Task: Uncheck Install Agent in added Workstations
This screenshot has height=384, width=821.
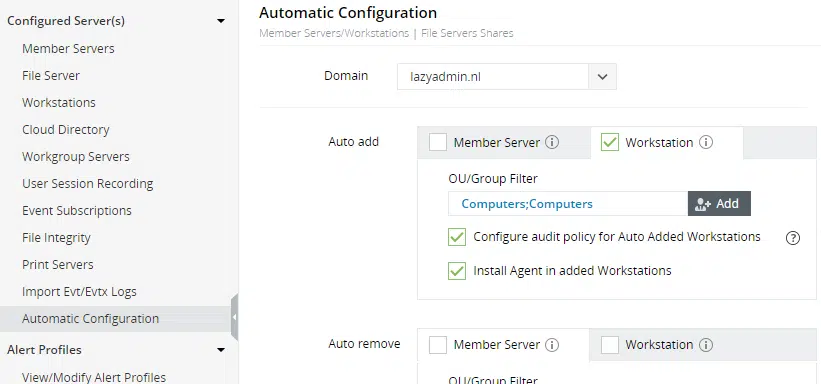Action: click(457, 271)
